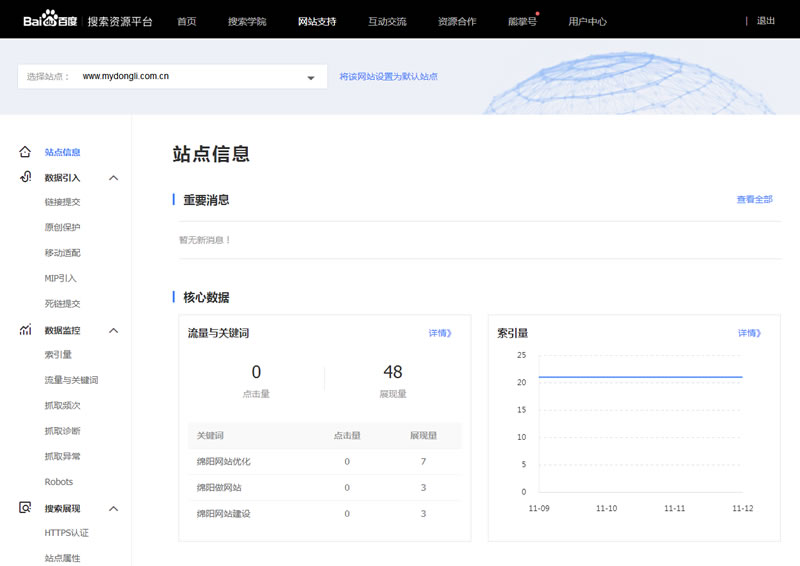800x566 pixels.
Task: Click the chart icon beside 数据监控
Action: (x=26, y=330)
